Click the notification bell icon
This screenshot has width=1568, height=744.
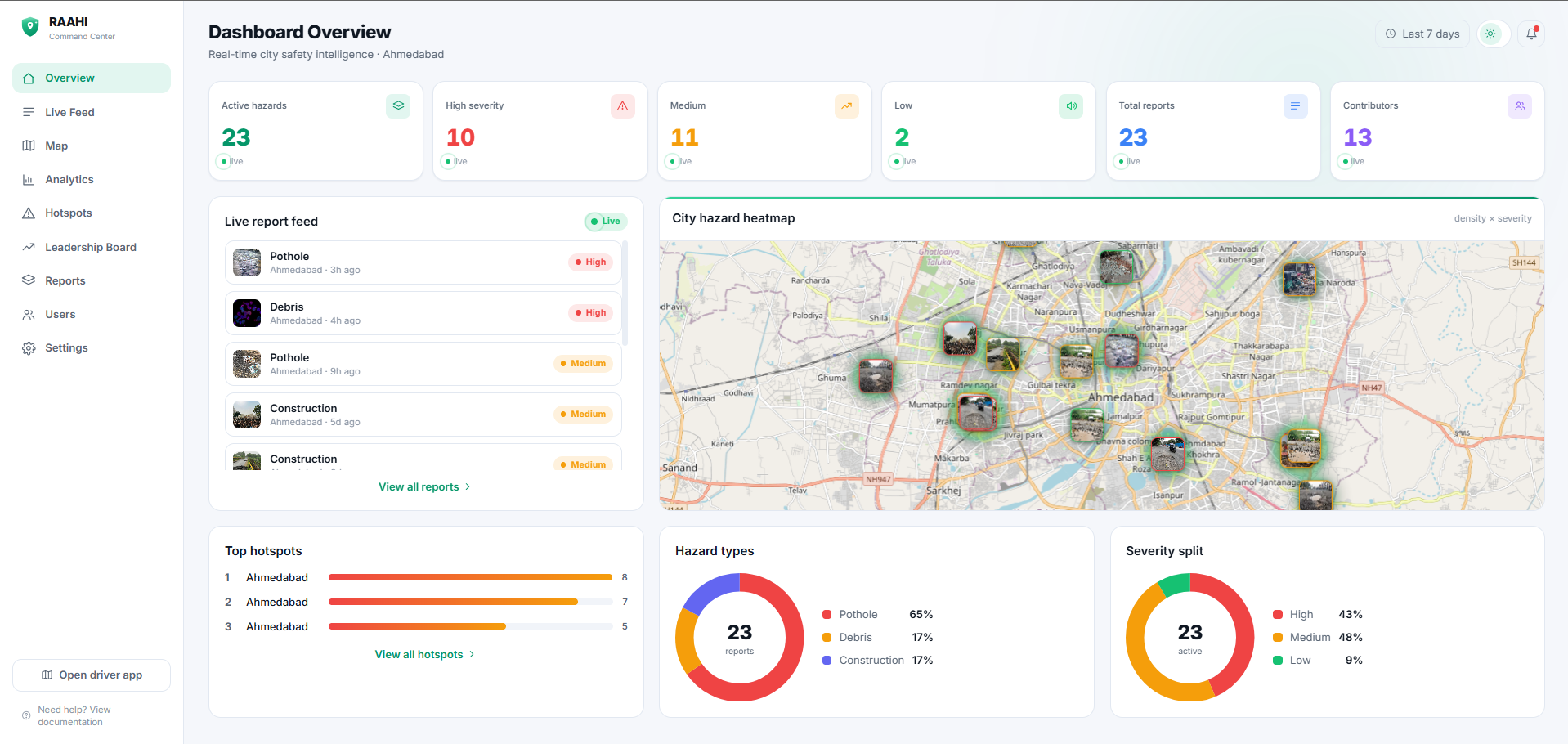[x=1531, y=34]
